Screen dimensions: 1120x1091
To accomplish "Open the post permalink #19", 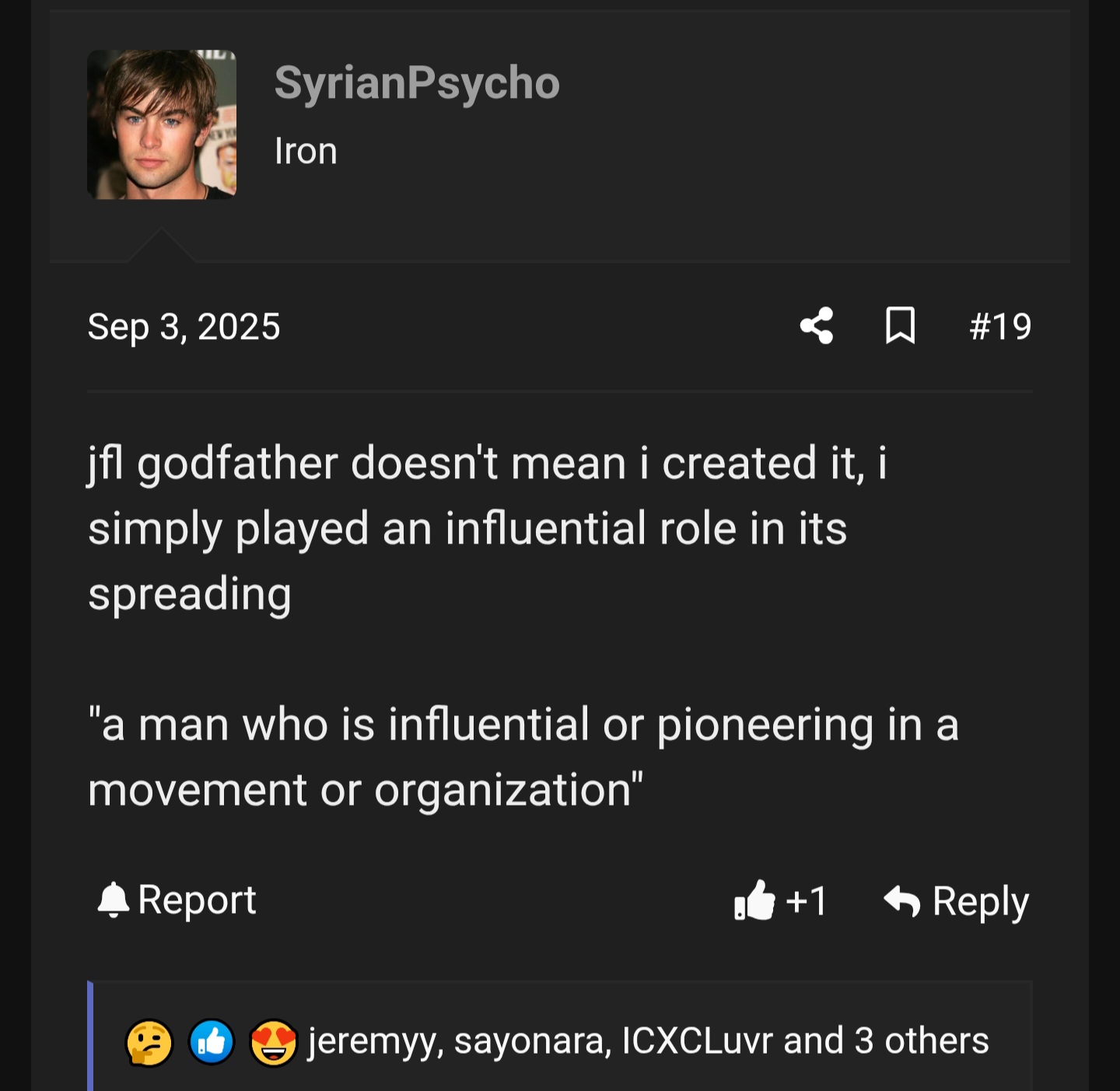I will pyautogui.click(x=1000, y=327).
